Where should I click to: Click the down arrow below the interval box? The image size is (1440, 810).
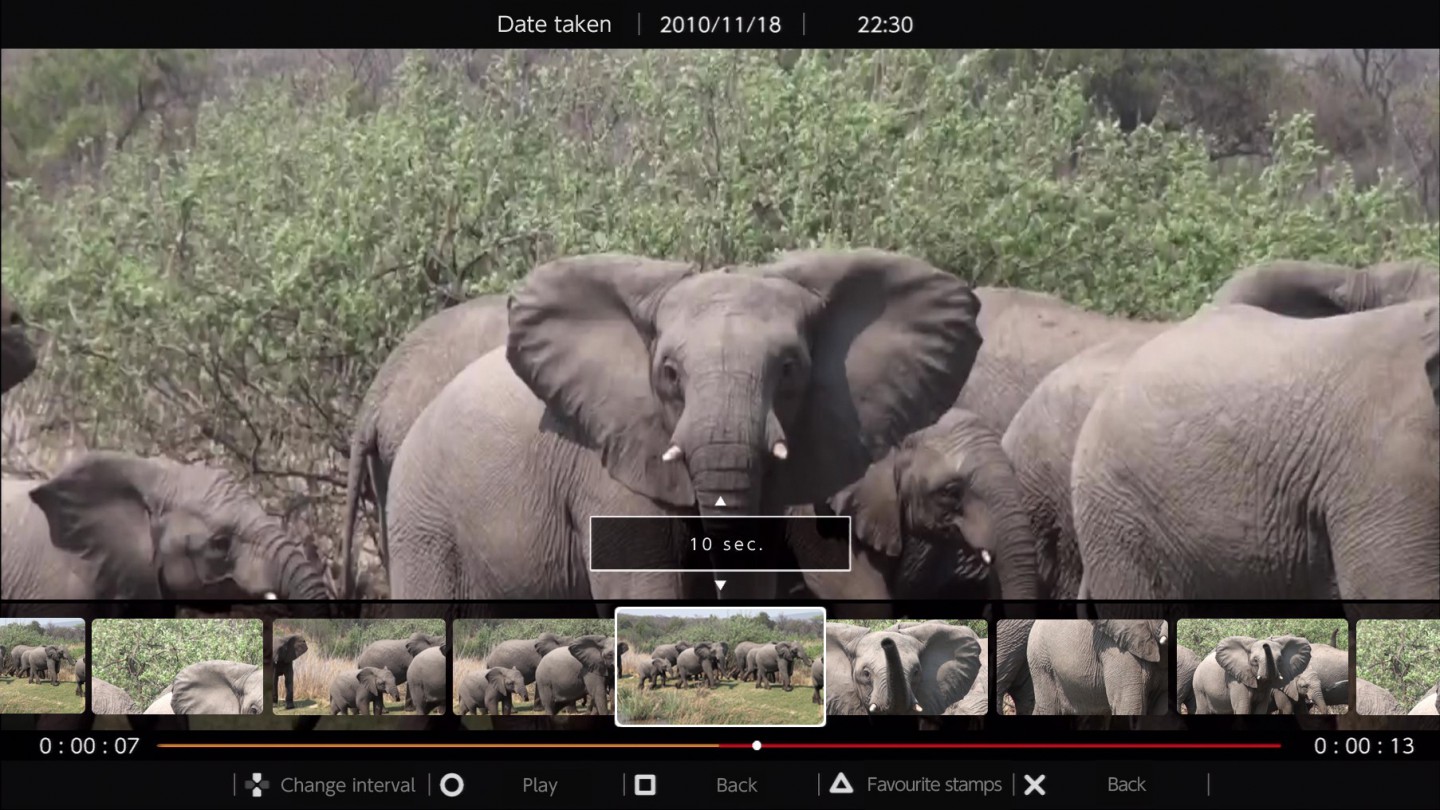point(719,586)
